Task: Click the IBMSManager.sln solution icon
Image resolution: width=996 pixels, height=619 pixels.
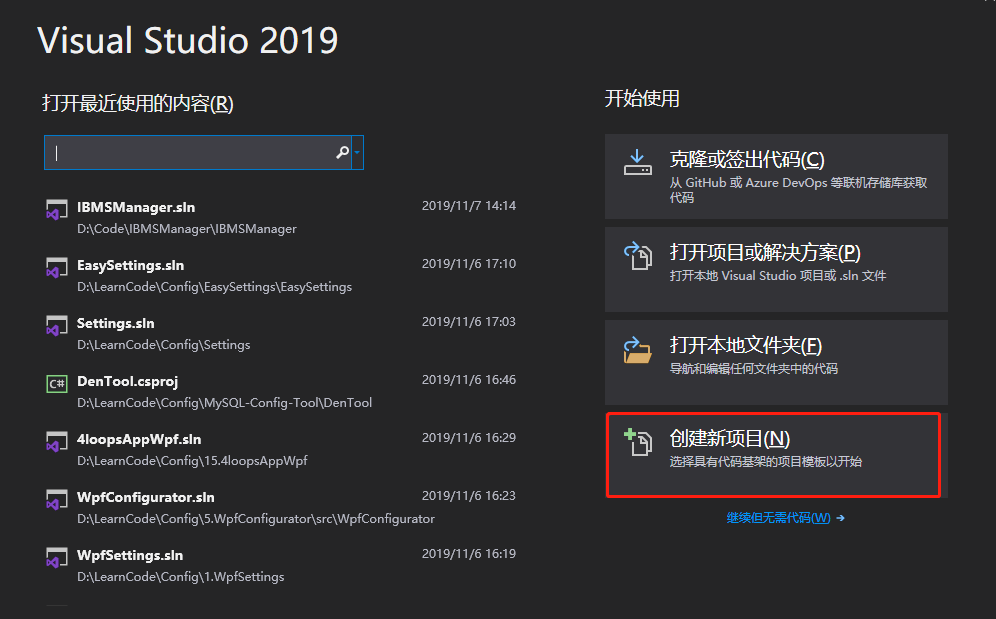Action: pos(57,210)
